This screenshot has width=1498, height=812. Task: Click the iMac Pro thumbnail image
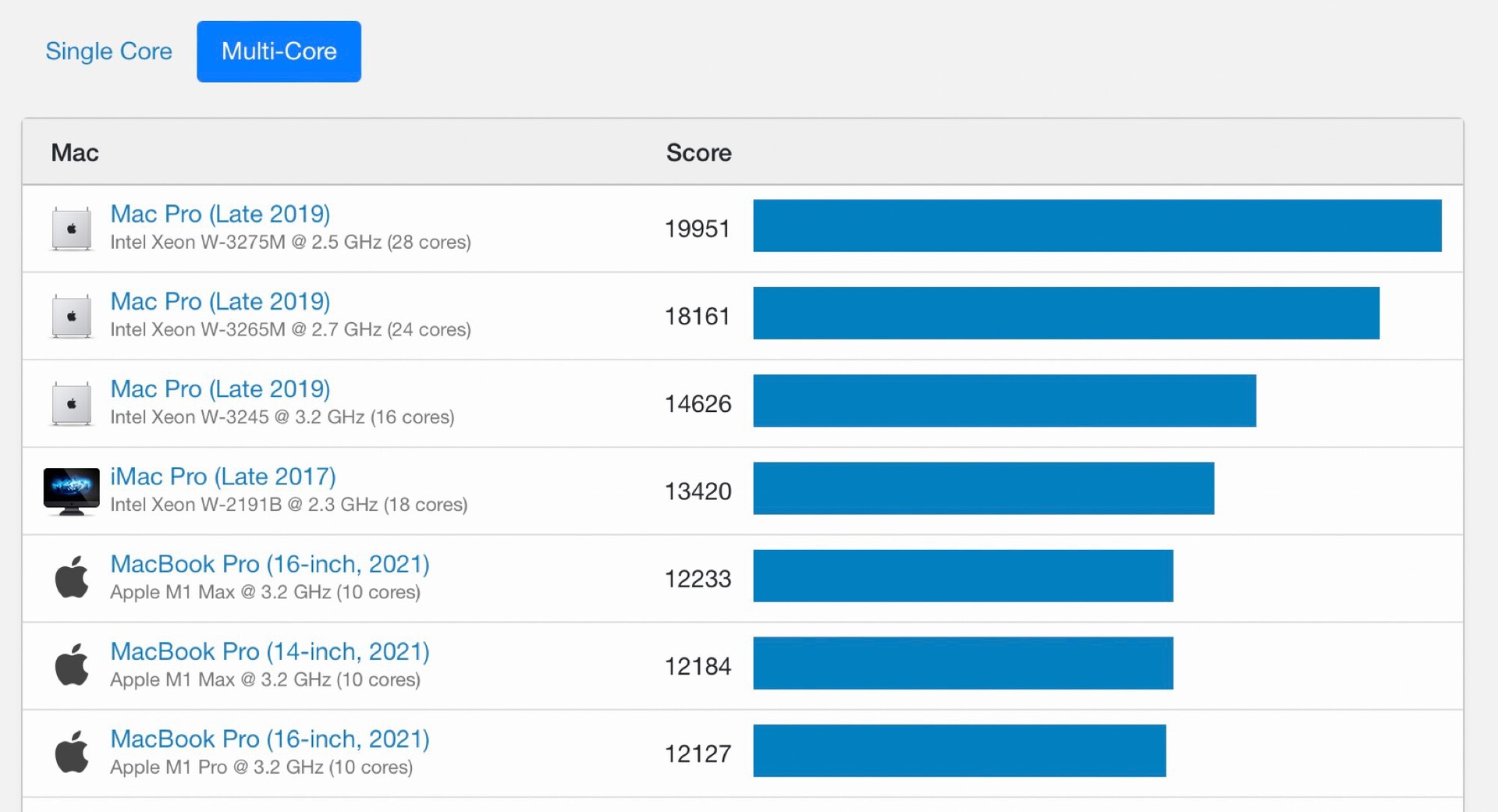tap(71, 491)
